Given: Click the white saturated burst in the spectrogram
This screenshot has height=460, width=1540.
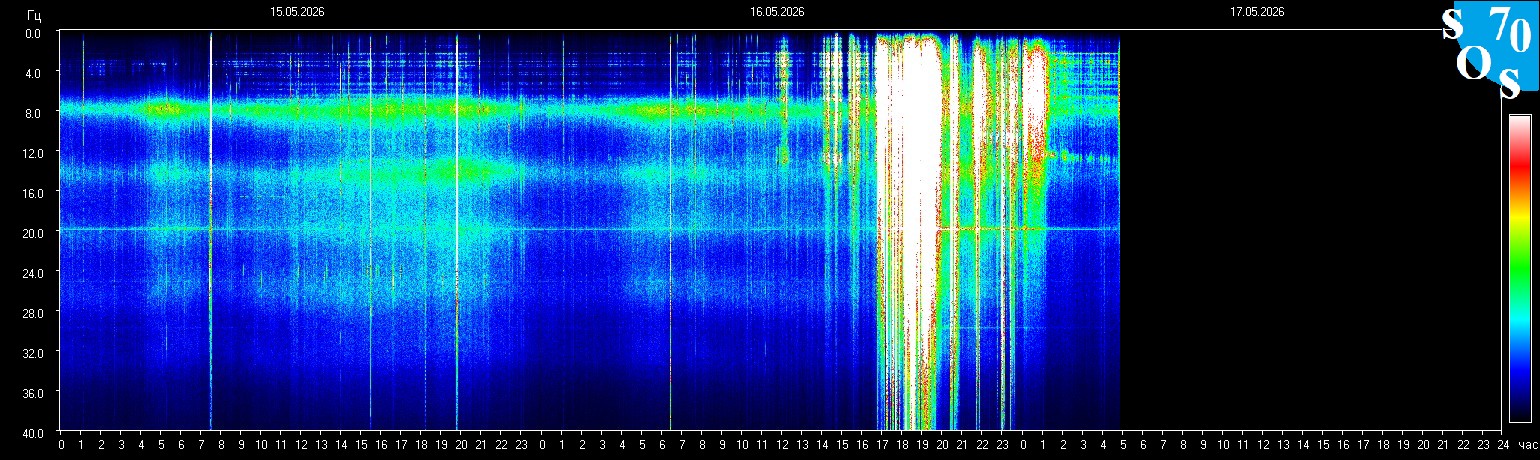Looking at the screenshot, I should click(908, 230).
